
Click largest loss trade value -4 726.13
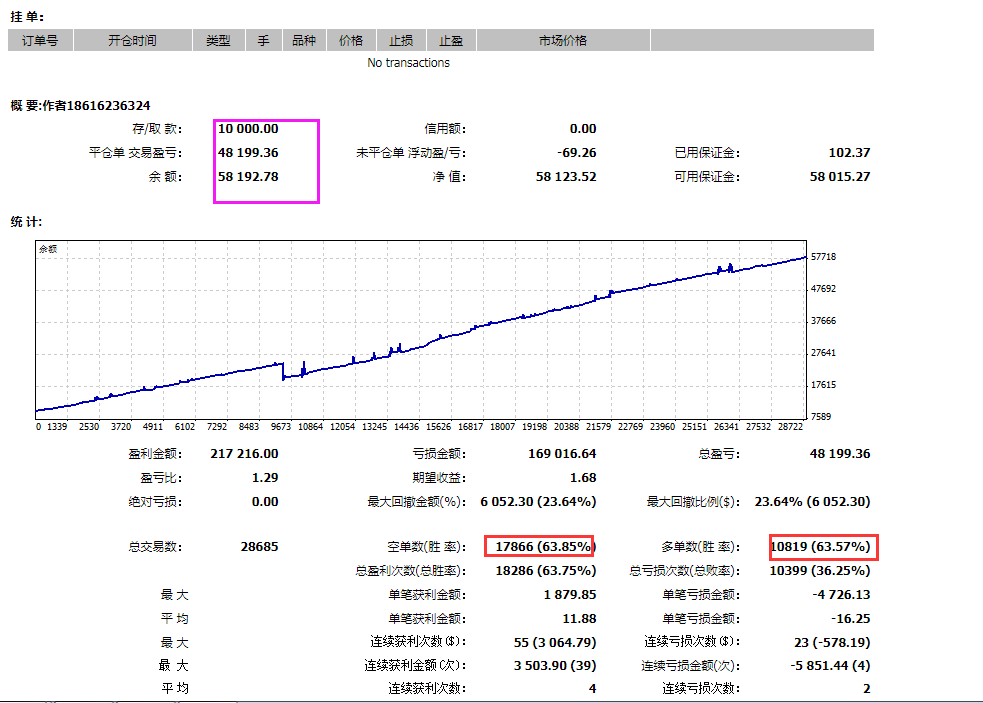(x=841, y=594)
